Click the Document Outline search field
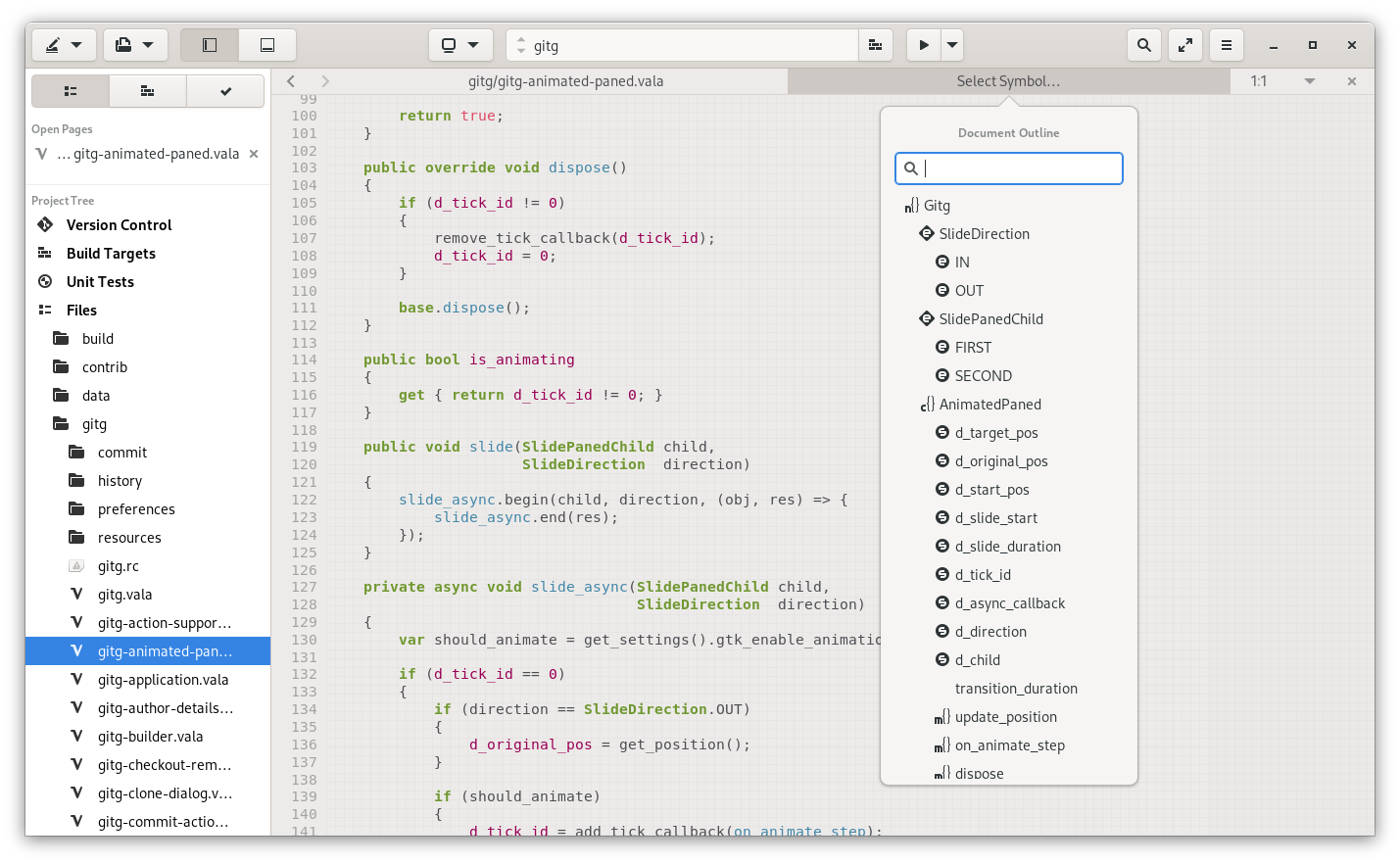Viewport: 1400px width, 864px height. point(1009,168)
